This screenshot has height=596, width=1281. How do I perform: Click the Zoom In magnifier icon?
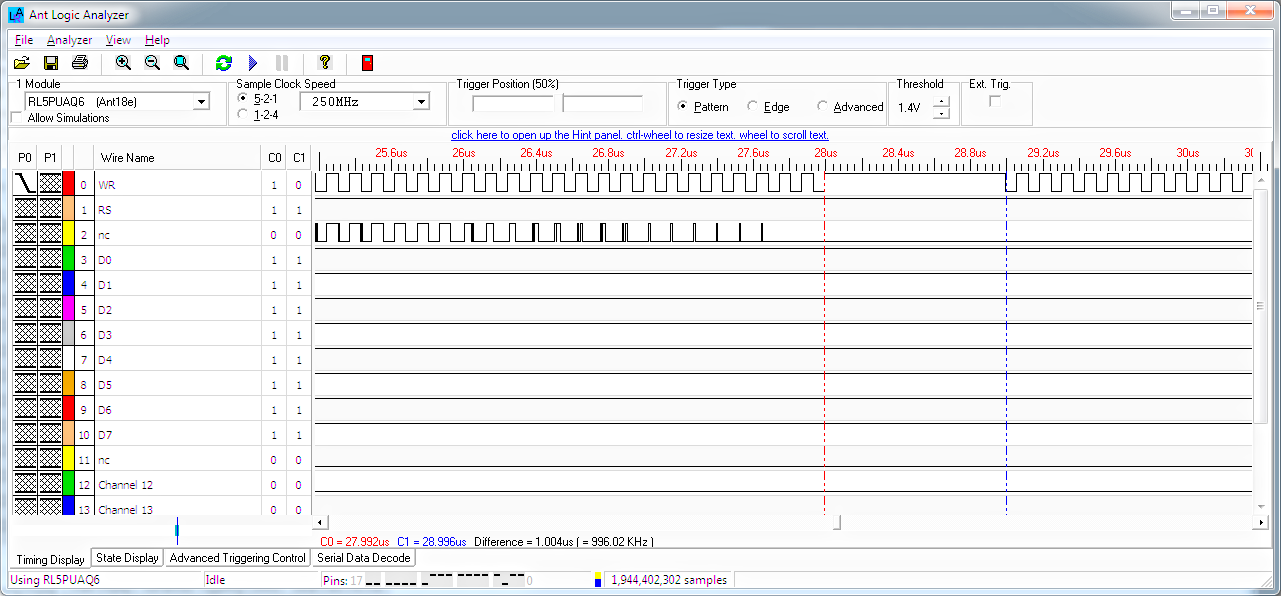123,63
